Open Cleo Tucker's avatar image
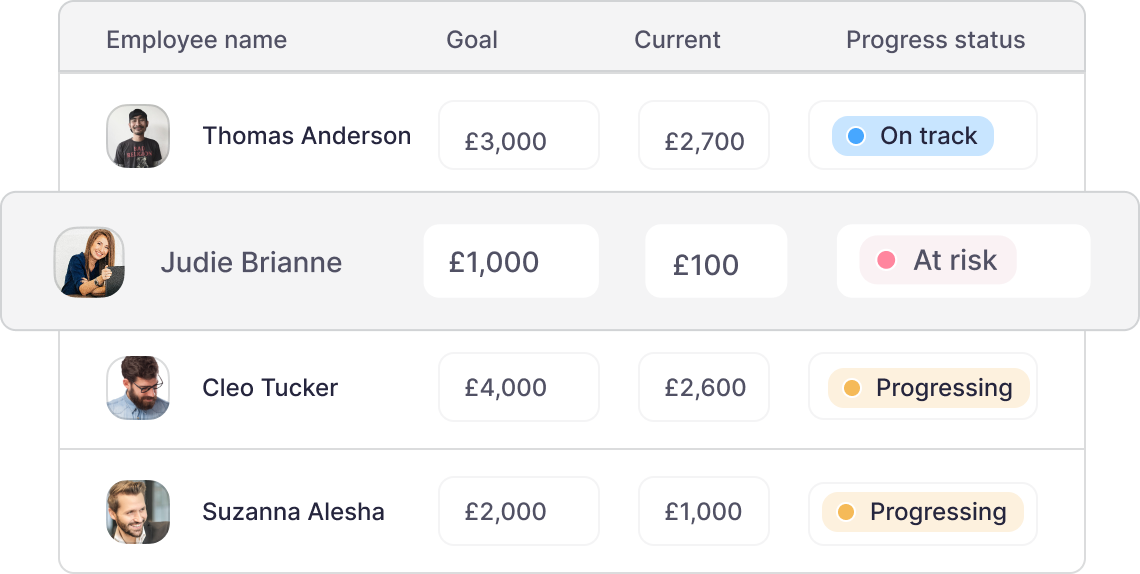The height and width of the screenshot is (574, 1140). 138,388
